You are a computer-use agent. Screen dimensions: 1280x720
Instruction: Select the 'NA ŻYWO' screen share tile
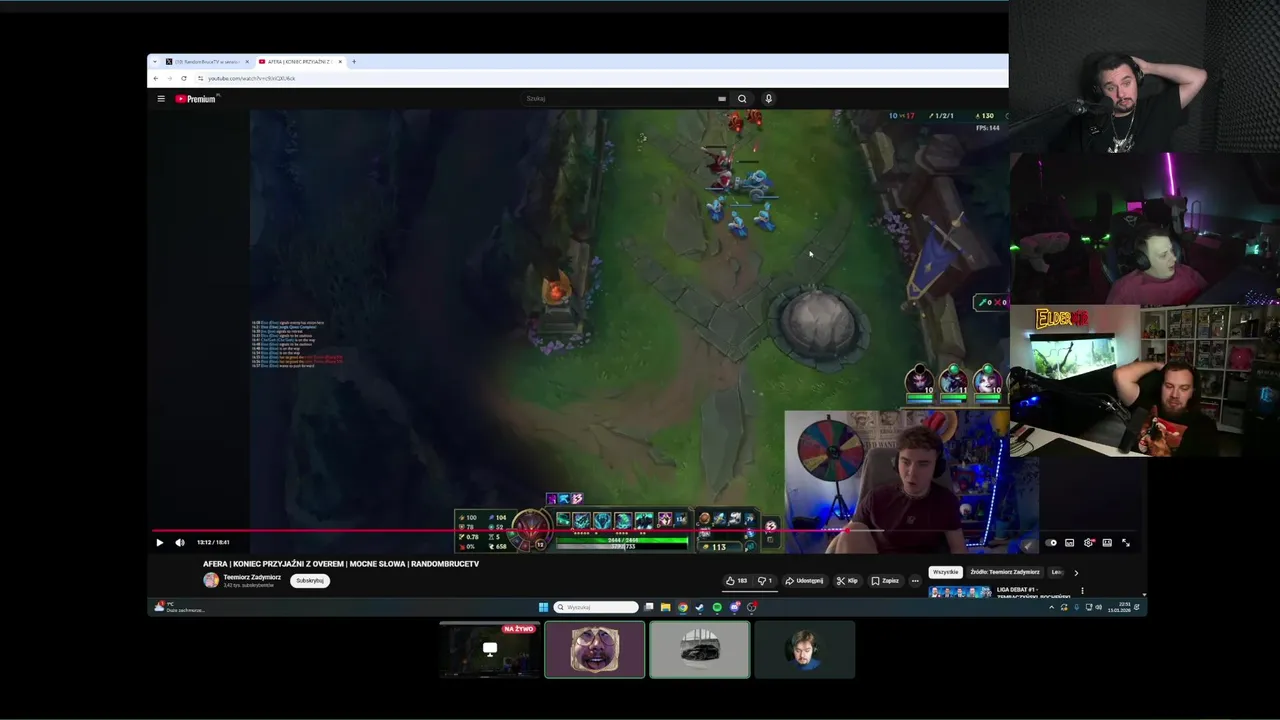(490, 649)
